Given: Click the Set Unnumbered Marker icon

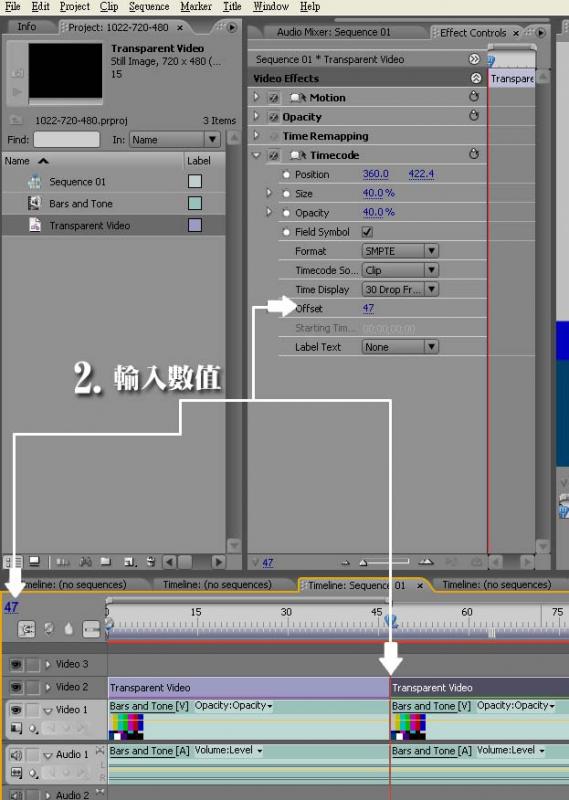Looking at the screenshot, I should coord(68,629).
